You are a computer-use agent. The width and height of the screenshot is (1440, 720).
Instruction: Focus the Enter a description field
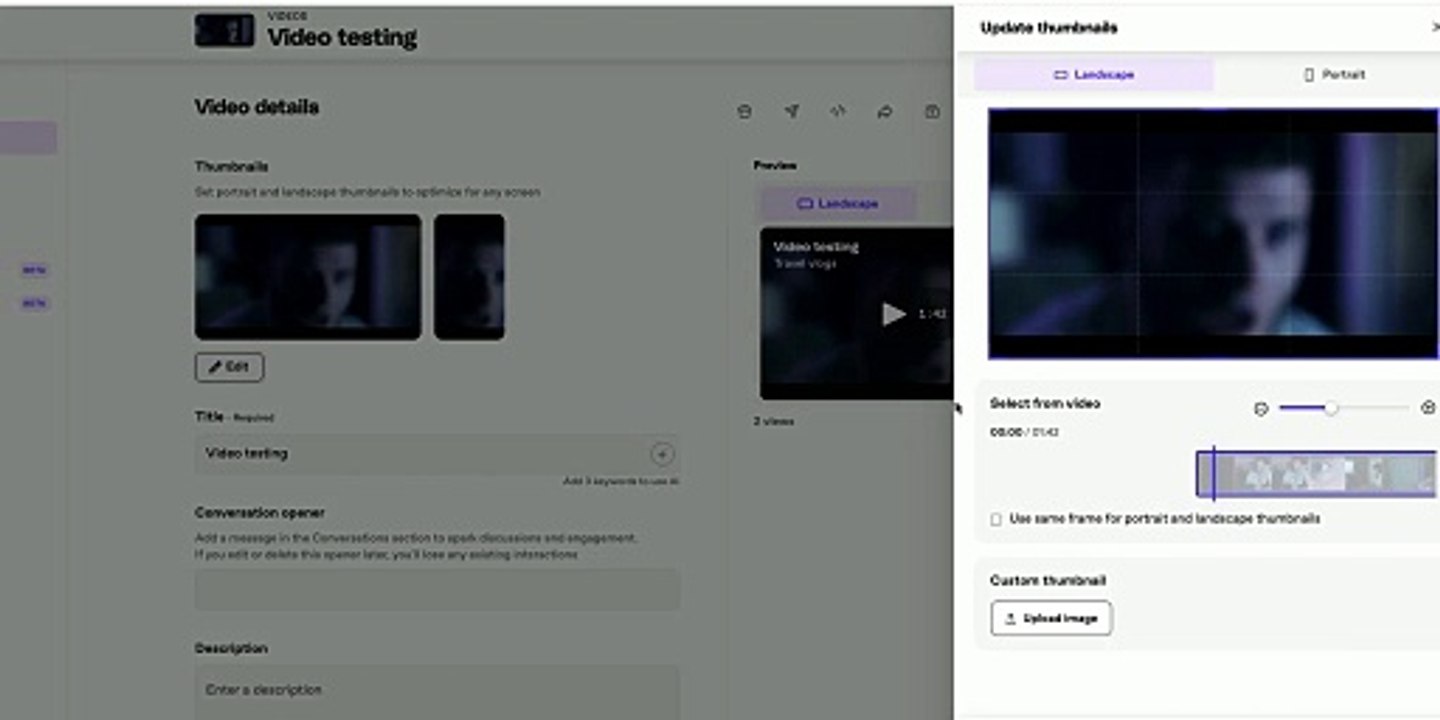click(x=437, y=692)
